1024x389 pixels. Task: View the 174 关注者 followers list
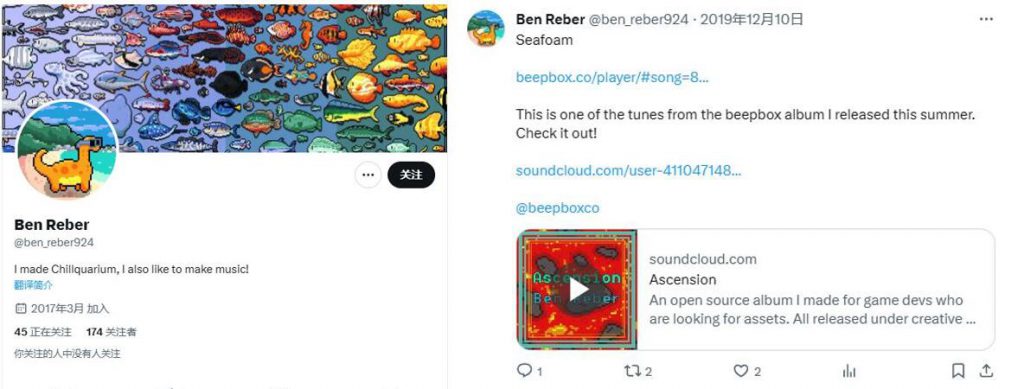tap(111, 332)
